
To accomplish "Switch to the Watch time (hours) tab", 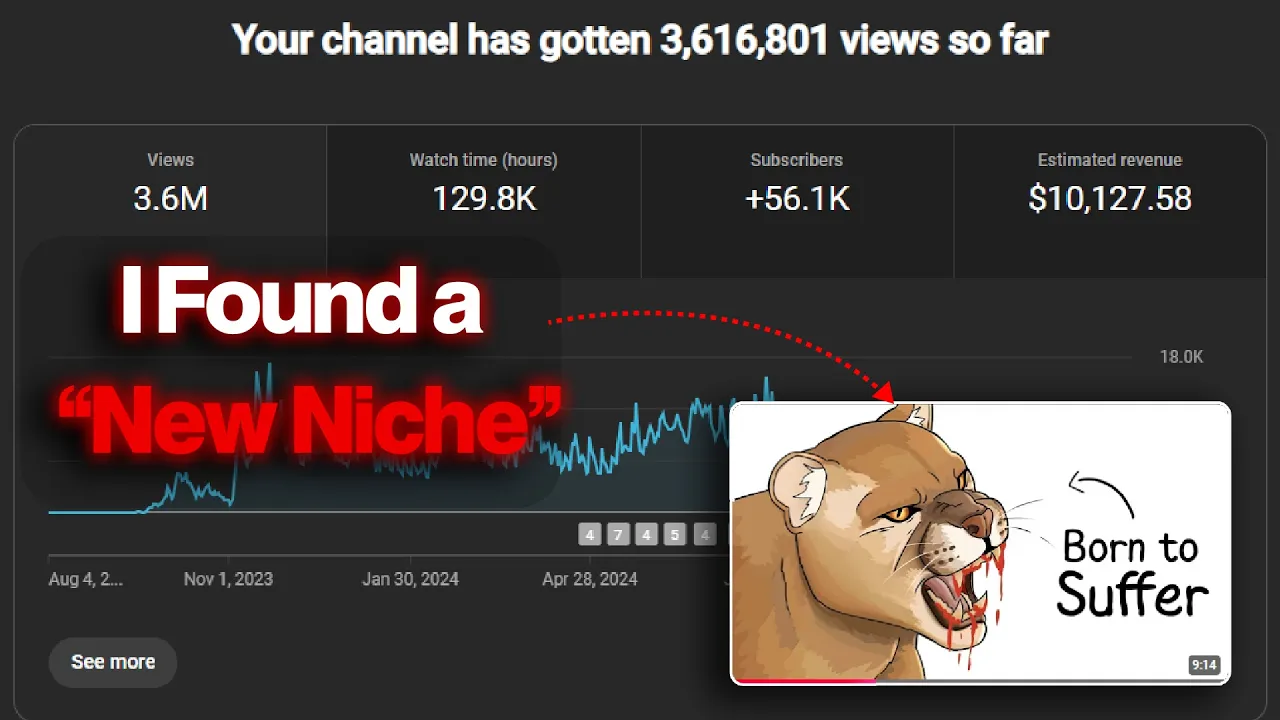I will pos(484,201).
